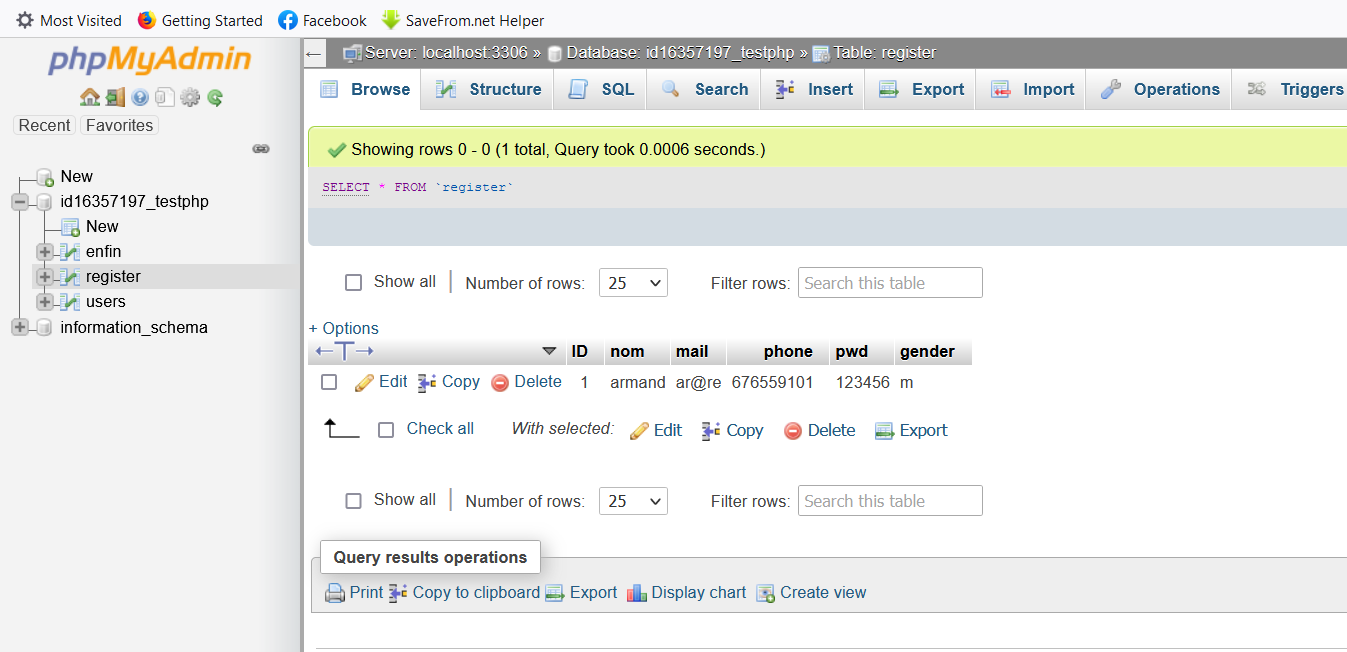The height and width of the screenshot is (652, 1347).
Task: Select the users table in the sidebar
Action: pyautogui.click(x=107, y=301)
